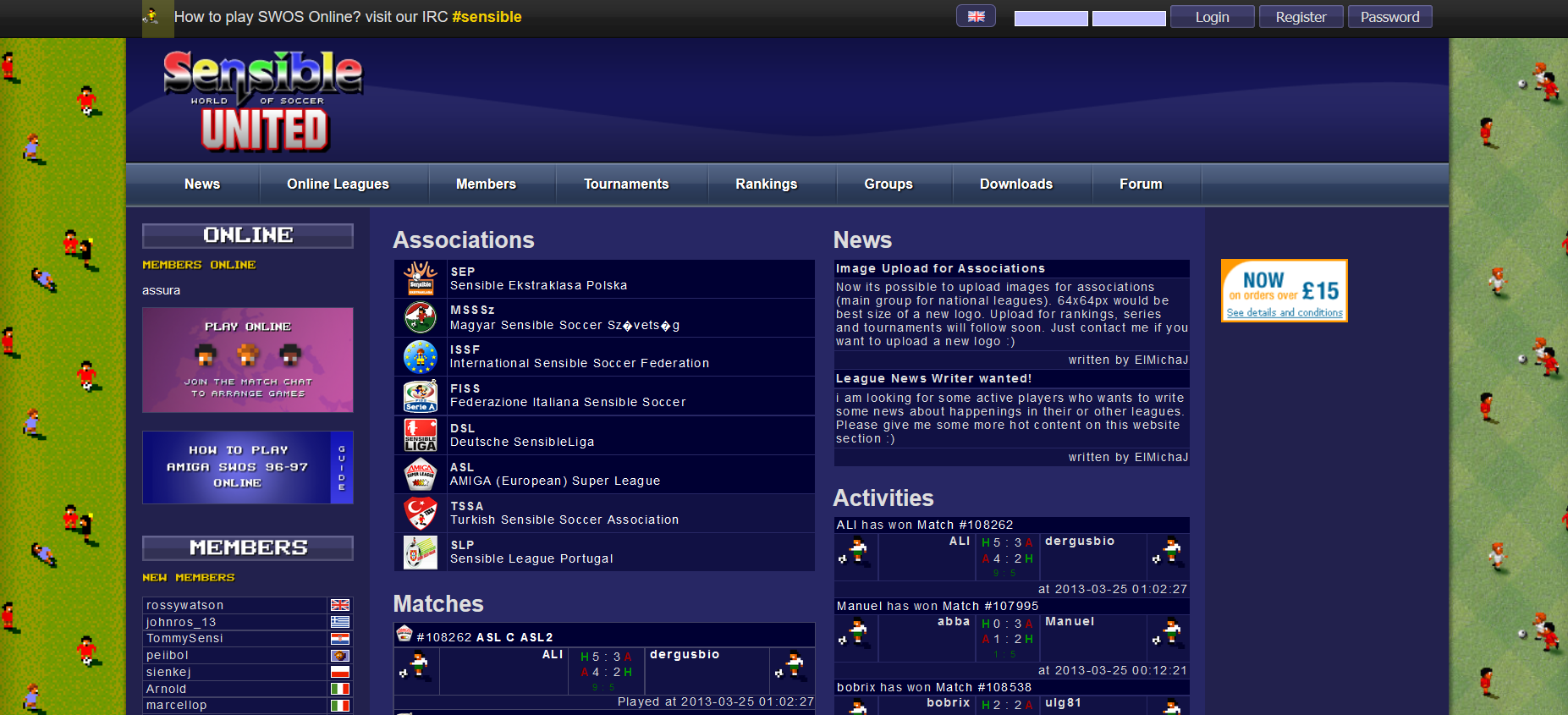Viewport: 1568px width, 715px height.
Task: Open the Play Online match chat banner
Action: click(x=248, y=360)
